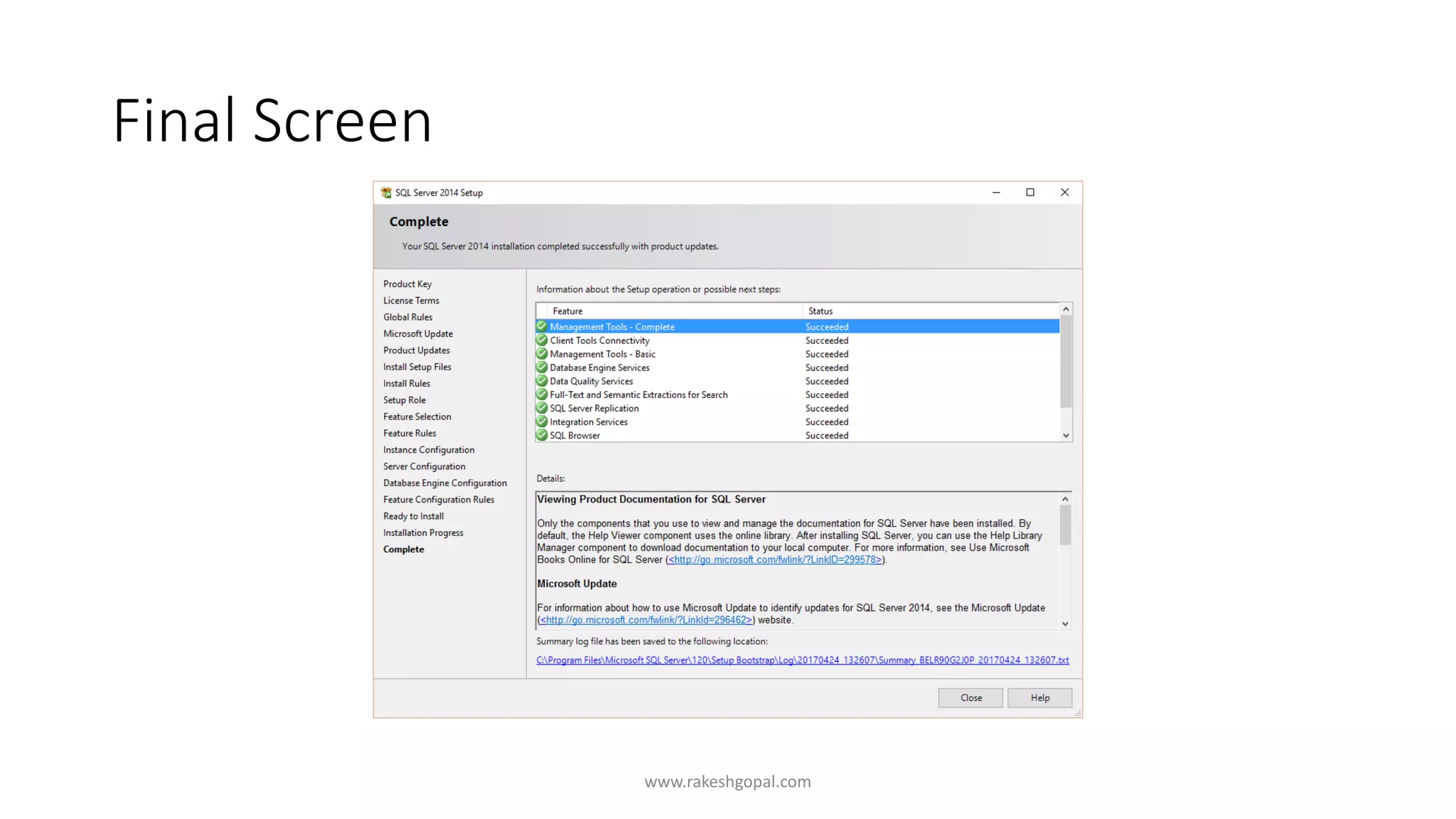Click Setup Role step in sidebar

(x=405, y=400)
